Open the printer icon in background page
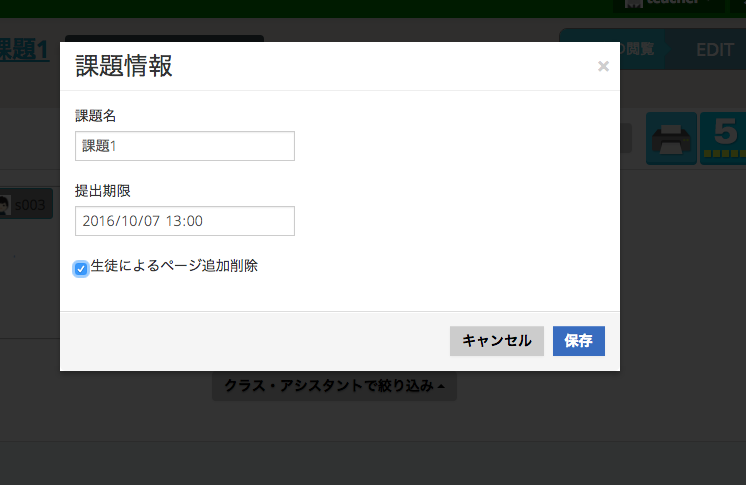 point(671,139)
